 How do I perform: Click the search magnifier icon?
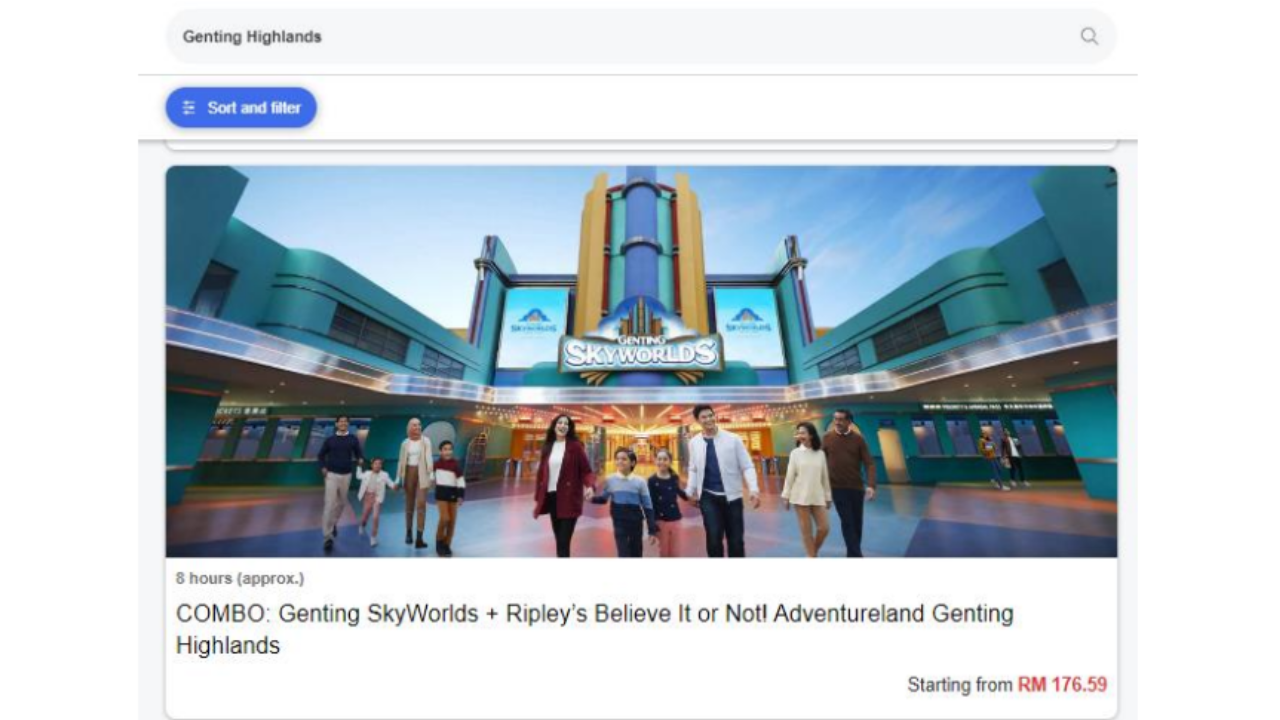(x=1089, y=36)
